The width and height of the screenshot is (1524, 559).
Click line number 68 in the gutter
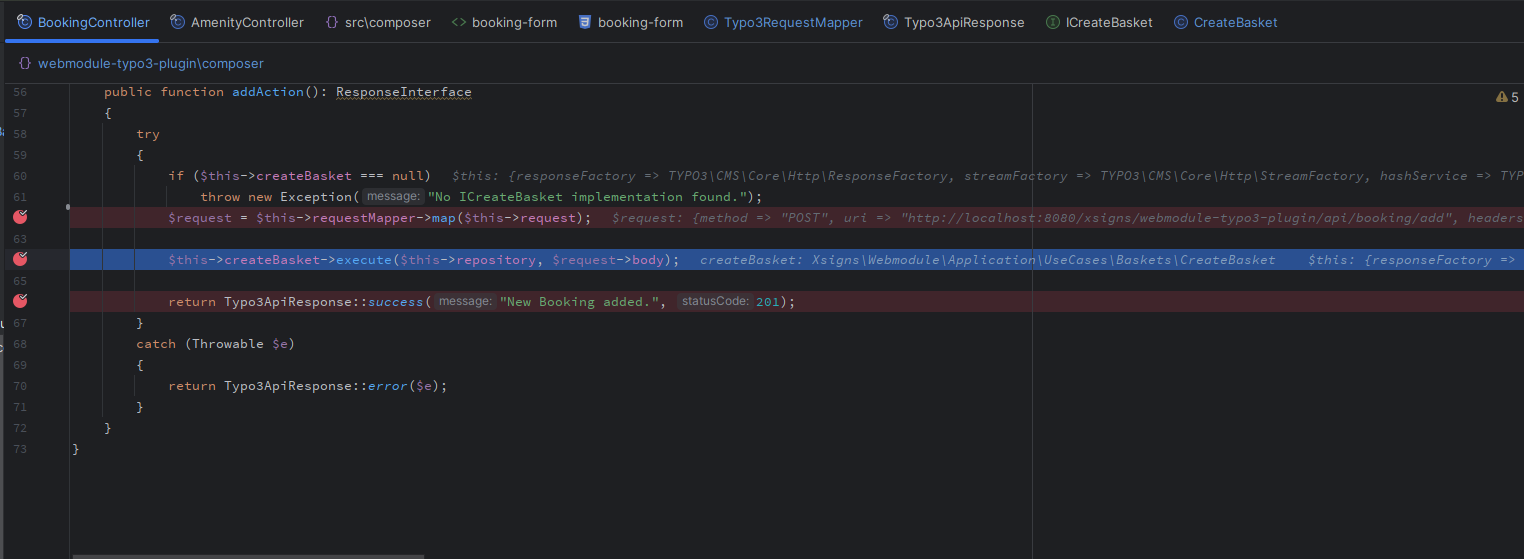coord(21,344)
